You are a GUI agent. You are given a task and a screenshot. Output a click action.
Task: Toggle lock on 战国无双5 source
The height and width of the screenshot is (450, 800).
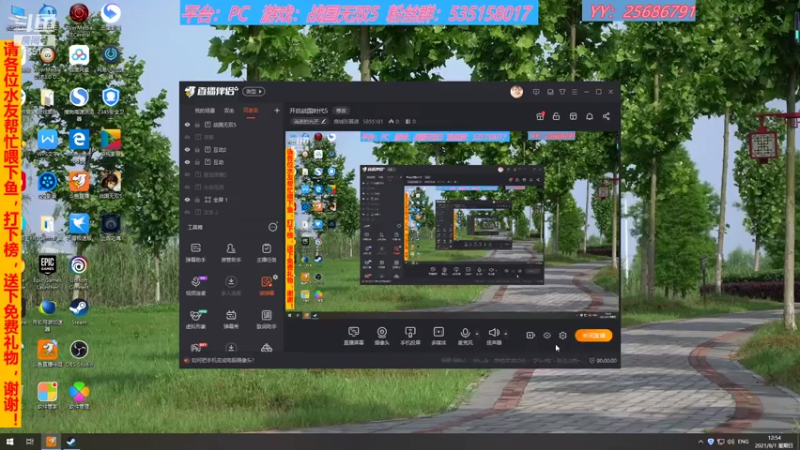tap(197, 124)
